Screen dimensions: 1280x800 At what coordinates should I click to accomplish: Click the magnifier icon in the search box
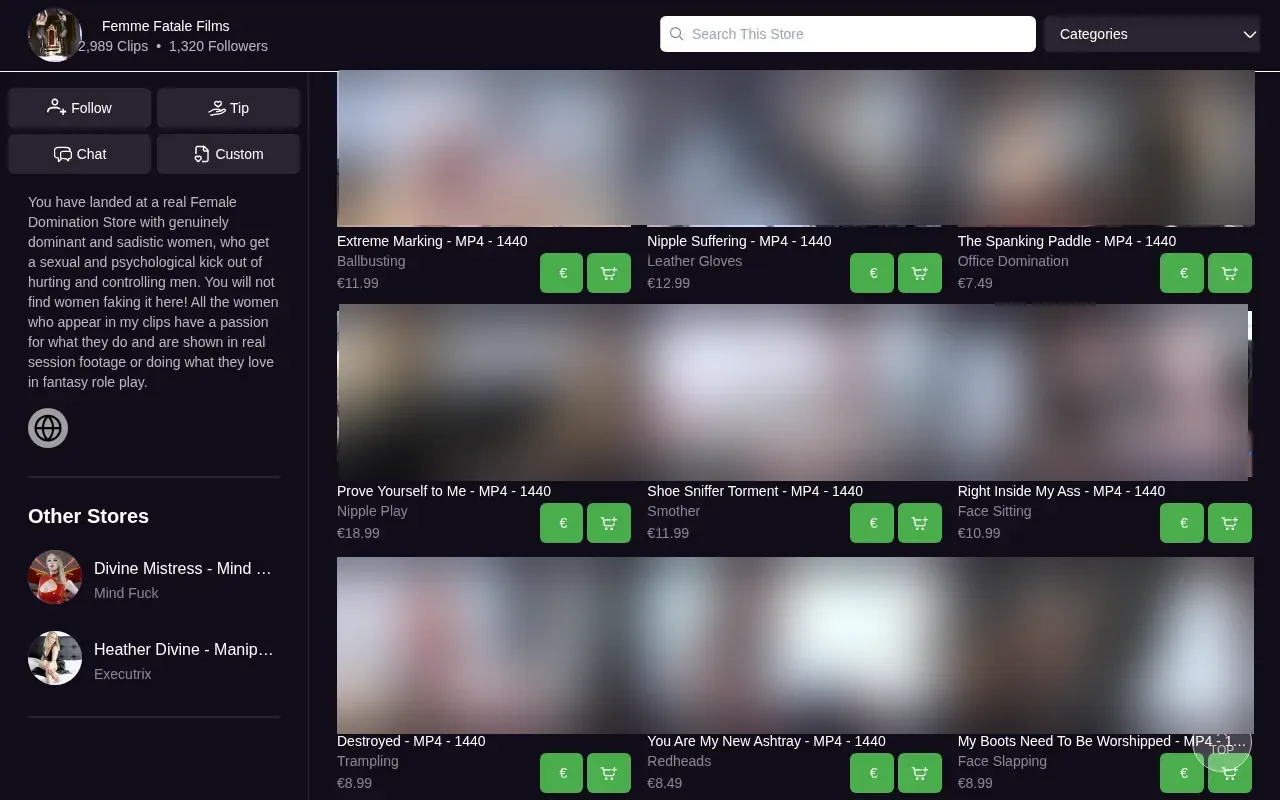coord(677,34)
